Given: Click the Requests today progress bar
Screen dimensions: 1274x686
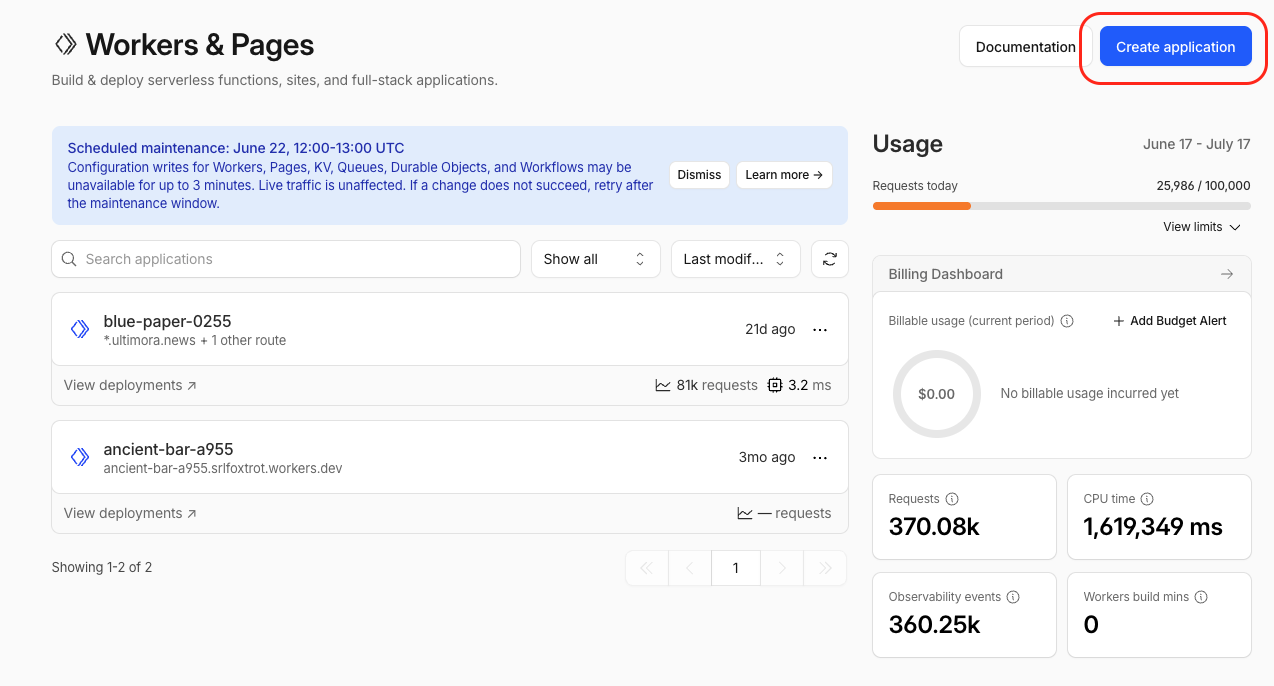Looking at the screenshot, I should (1062, 206).
